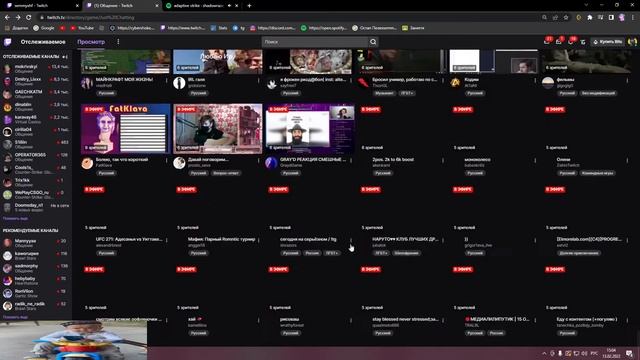Click the browser address bar URL
Image resolution: width=640 pixels, height=360 pixels.
coord(90,18)
